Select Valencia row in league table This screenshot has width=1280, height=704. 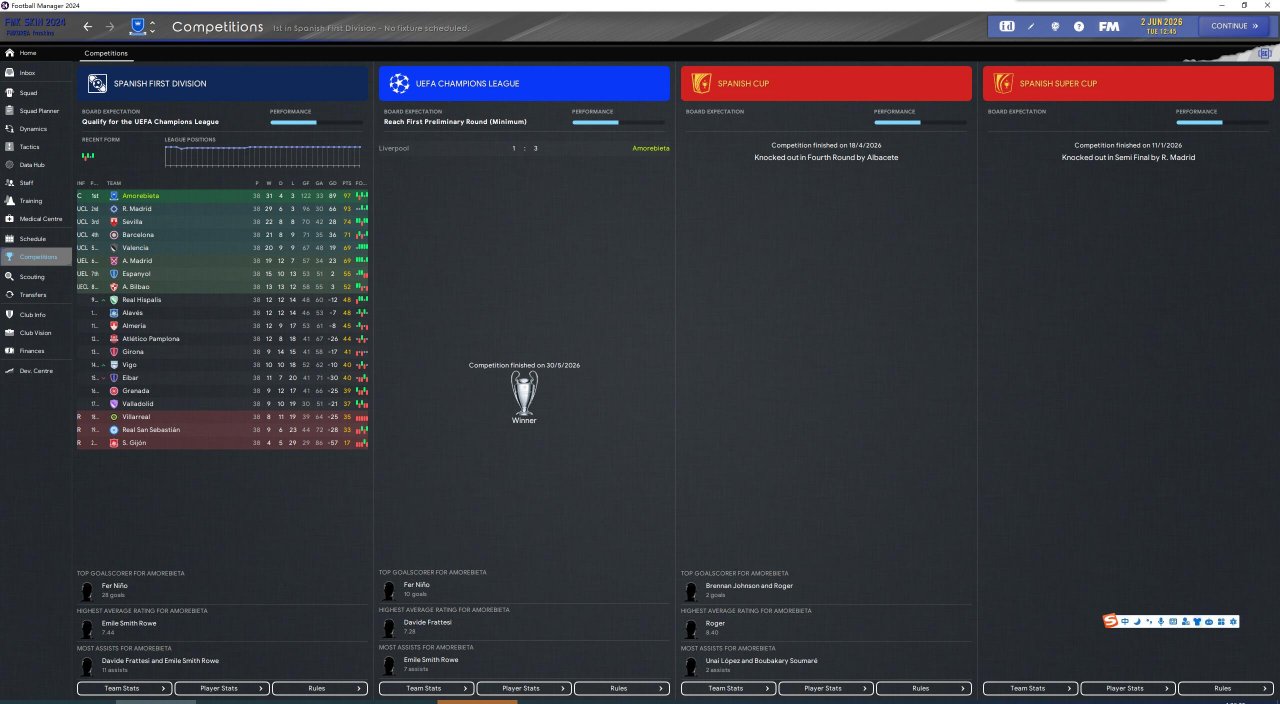[x=223, y=248]
